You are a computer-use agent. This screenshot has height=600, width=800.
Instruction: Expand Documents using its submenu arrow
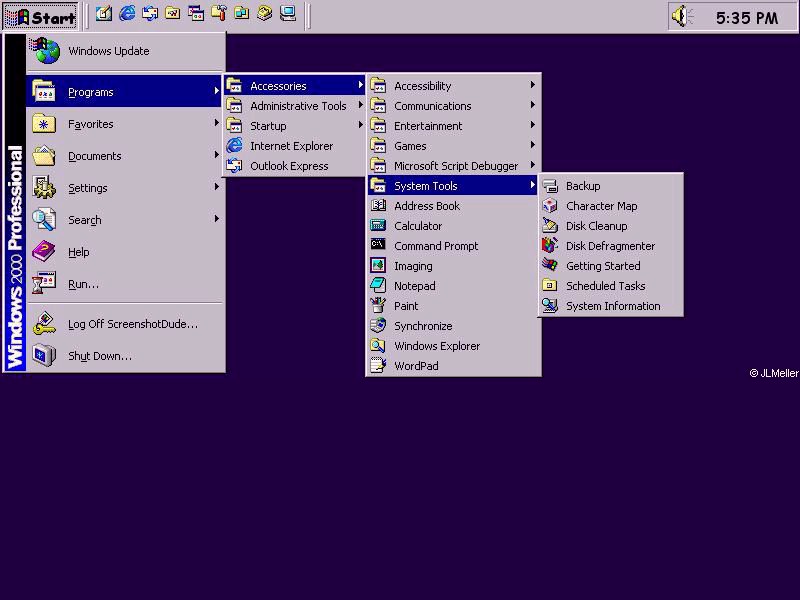216,155
